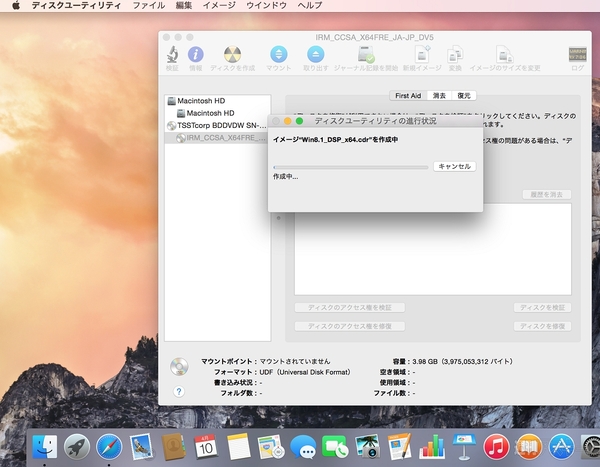Screen dimensions: 600x467
Task: Open Messages from the Dock
Action: [x=303, y=446]
